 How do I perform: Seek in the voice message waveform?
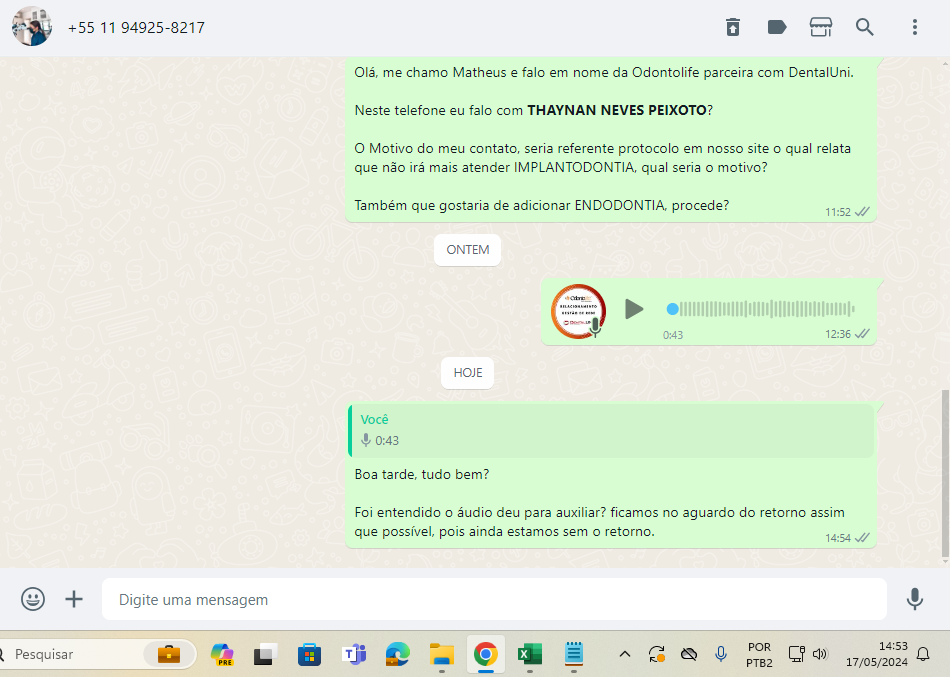click(x=760, y=309)
